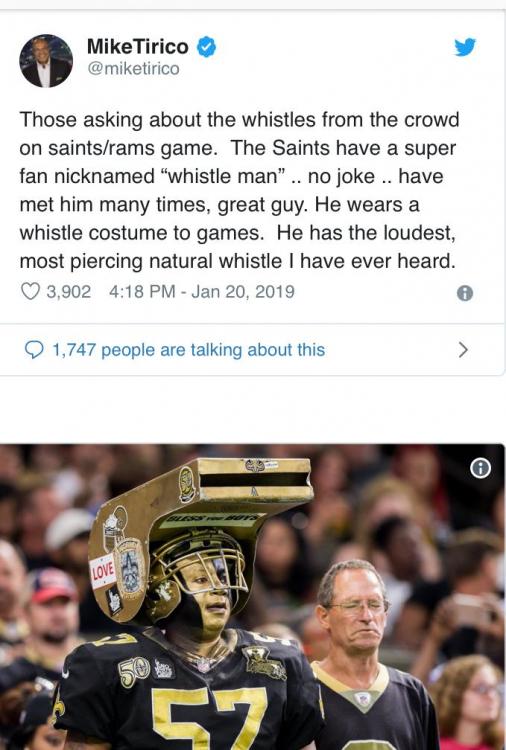Screen dimensions: 506x750
Task: Click the 50 patch on the jersey
Action: point(134,672)
